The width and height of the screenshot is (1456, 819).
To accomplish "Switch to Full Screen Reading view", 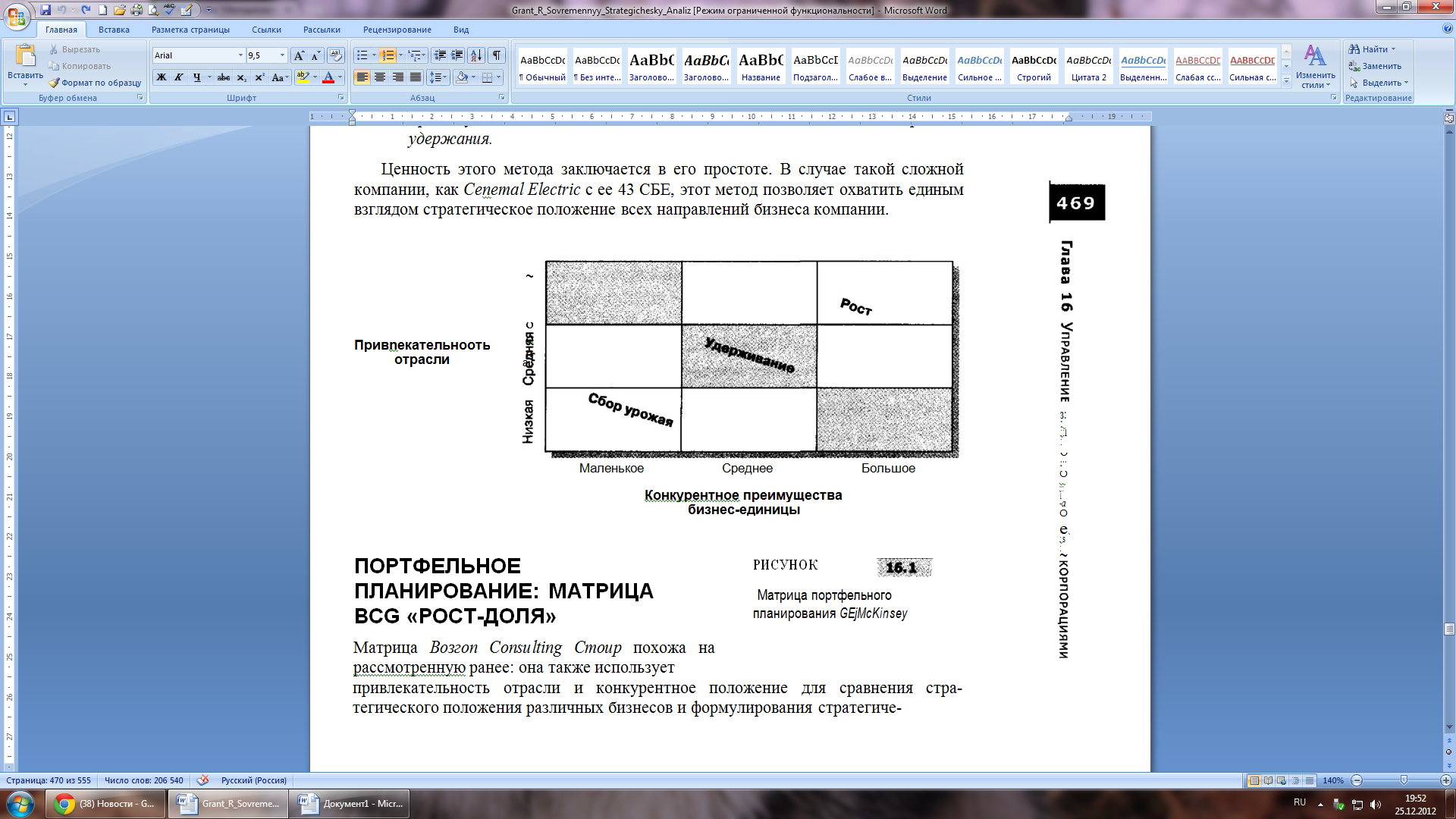I will tap(1269, 780).
